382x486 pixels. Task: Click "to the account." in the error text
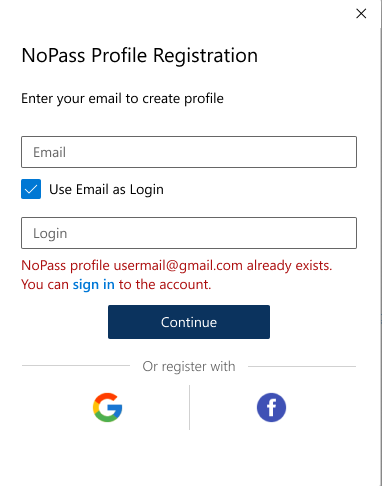click(x=165, y=285)
